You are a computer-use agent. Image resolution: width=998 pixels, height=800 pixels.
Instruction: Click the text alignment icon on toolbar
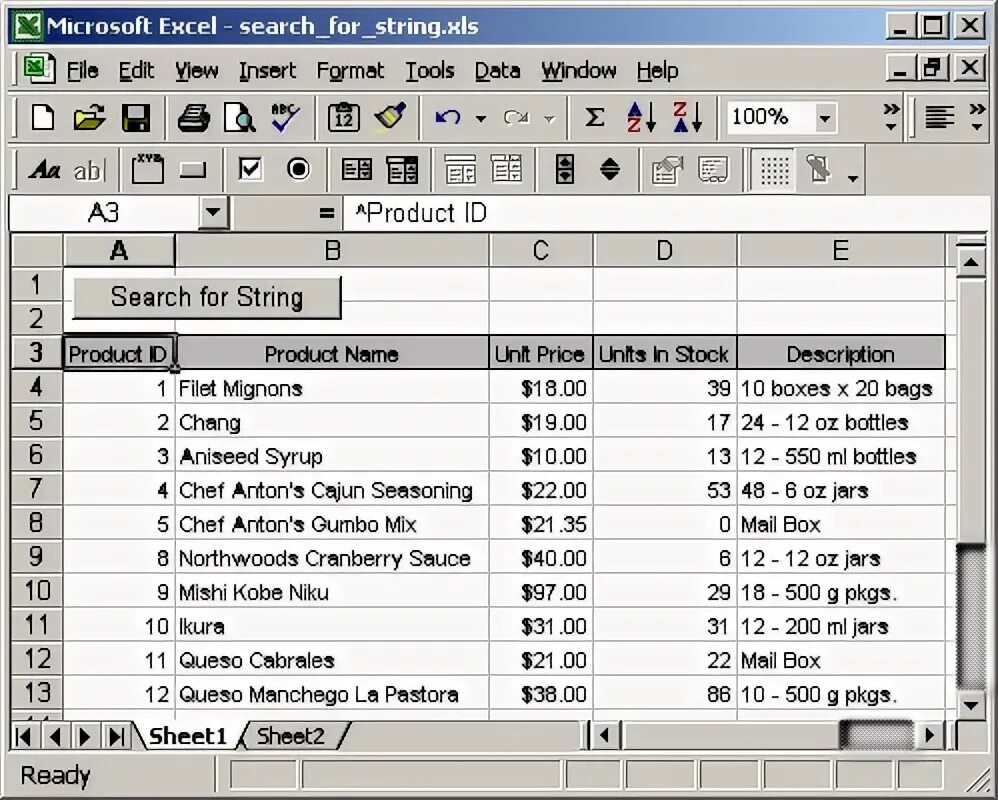point(939,118)
